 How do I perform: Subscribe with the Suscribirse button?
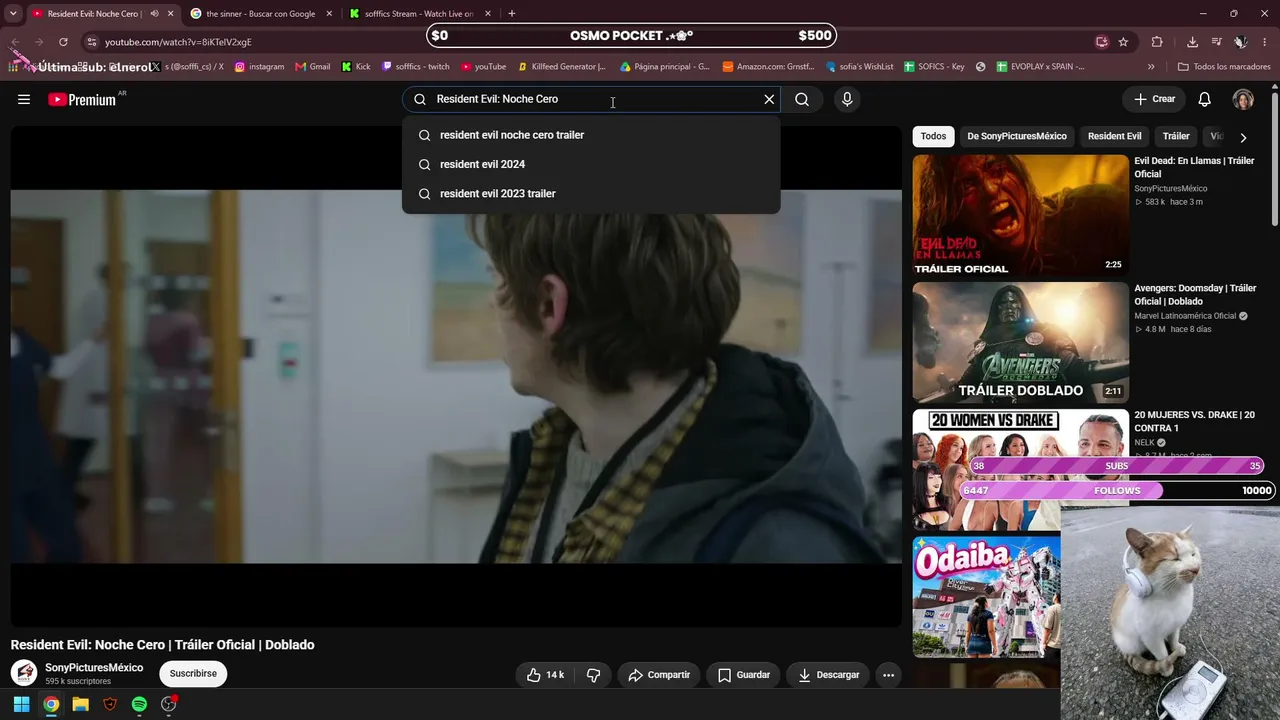[x=193, y=674]
